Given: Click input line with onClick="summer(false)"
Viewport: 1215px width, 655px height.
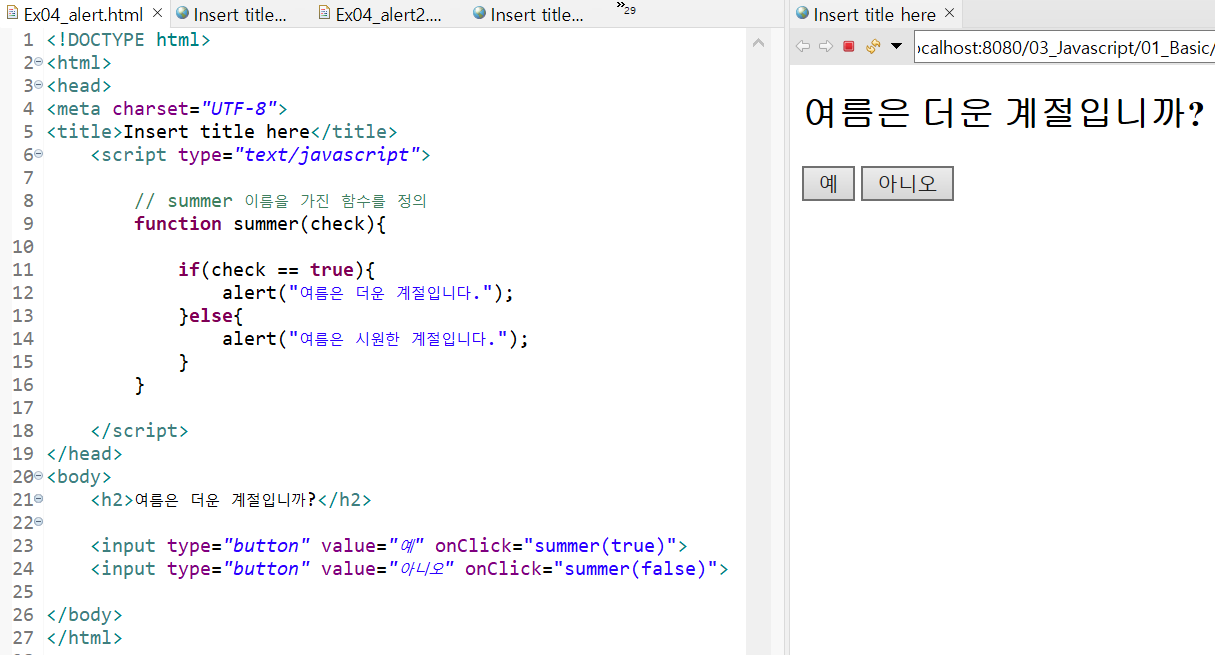Looking at the screenshot, I should click(x=409, y=569).
